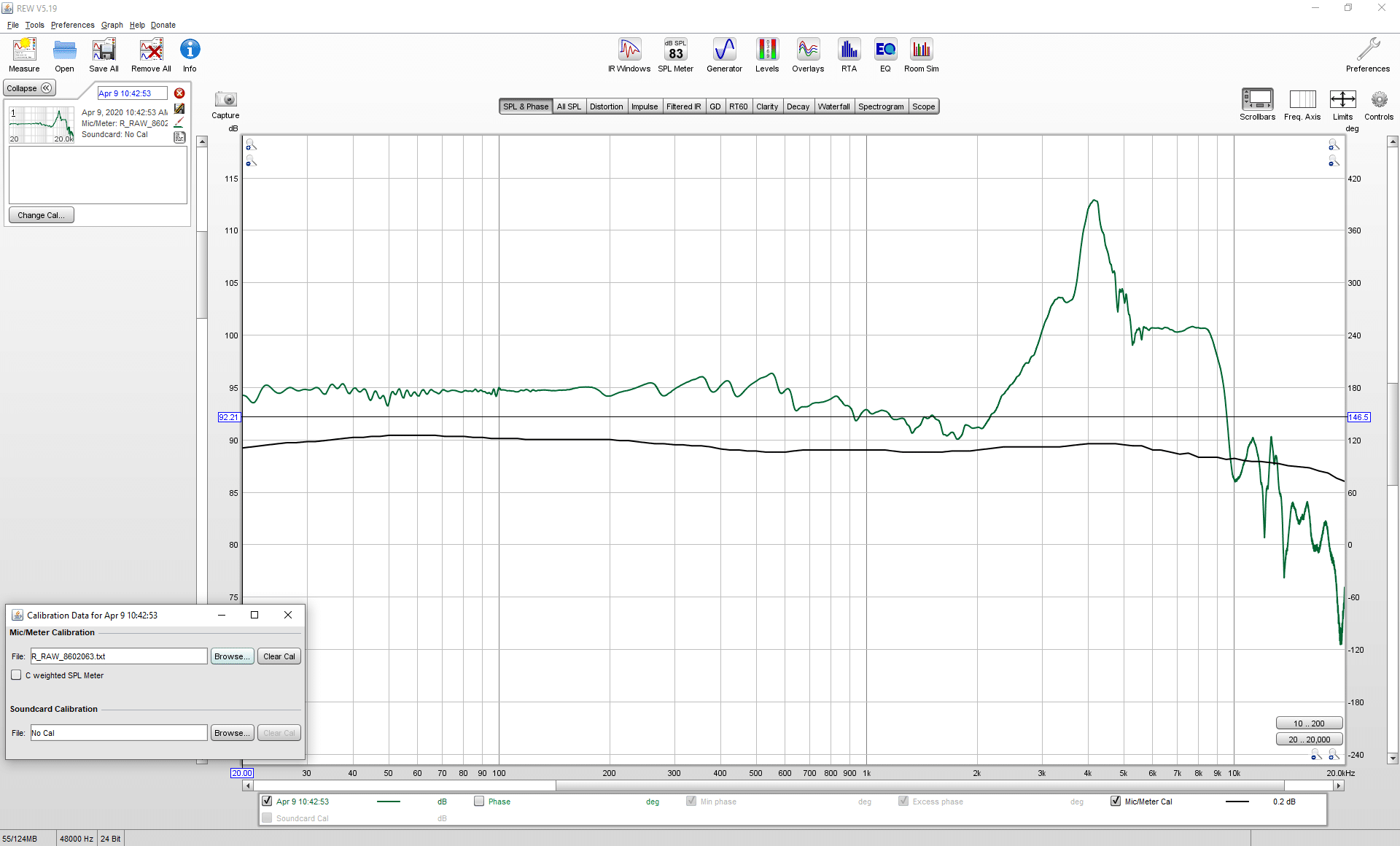Open the Graph menu
The height and width of the screenshot is (846, 1400).
click(x=112, y=25)
